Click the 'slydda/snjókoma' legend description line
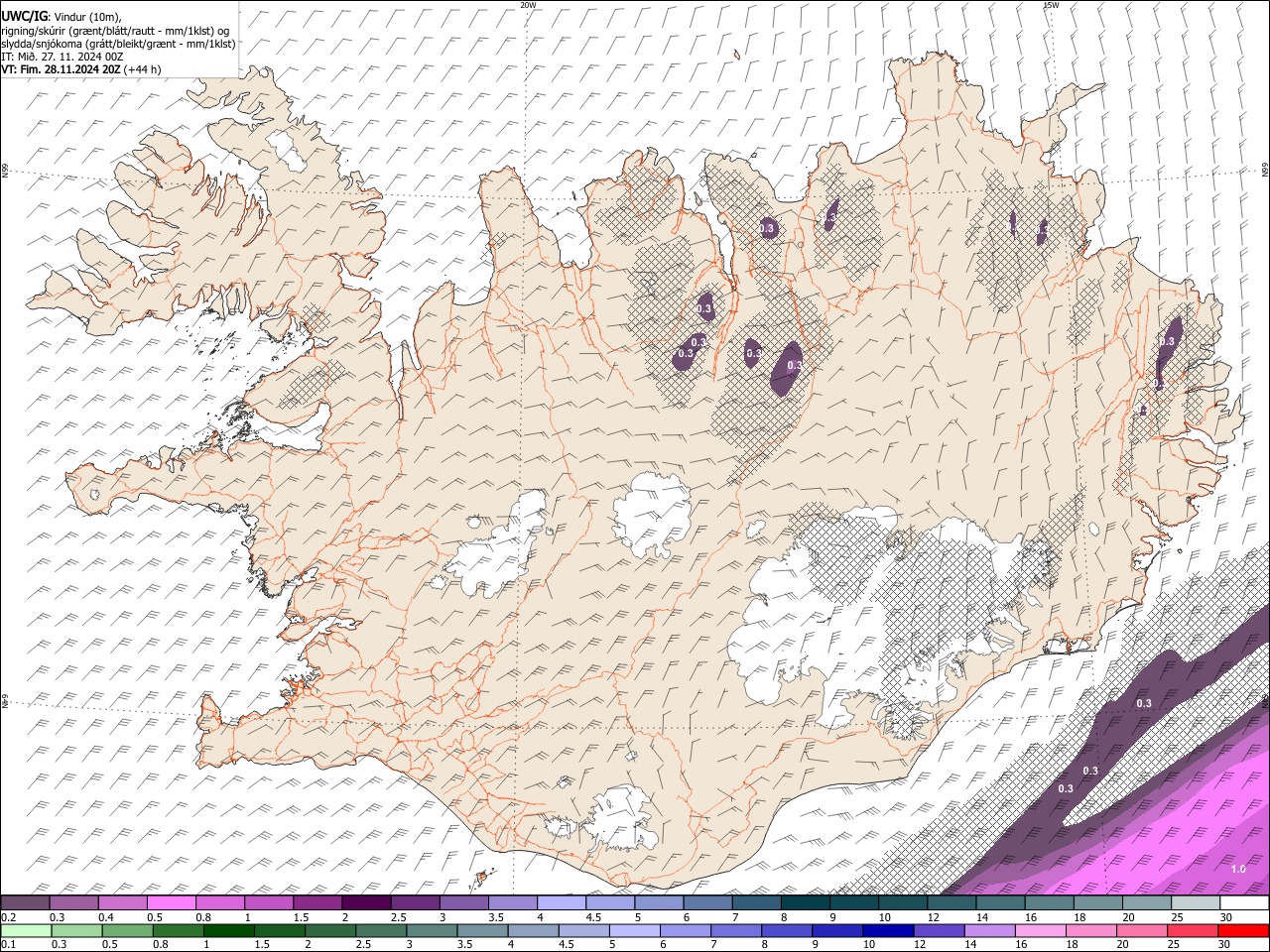 (118, 44)
